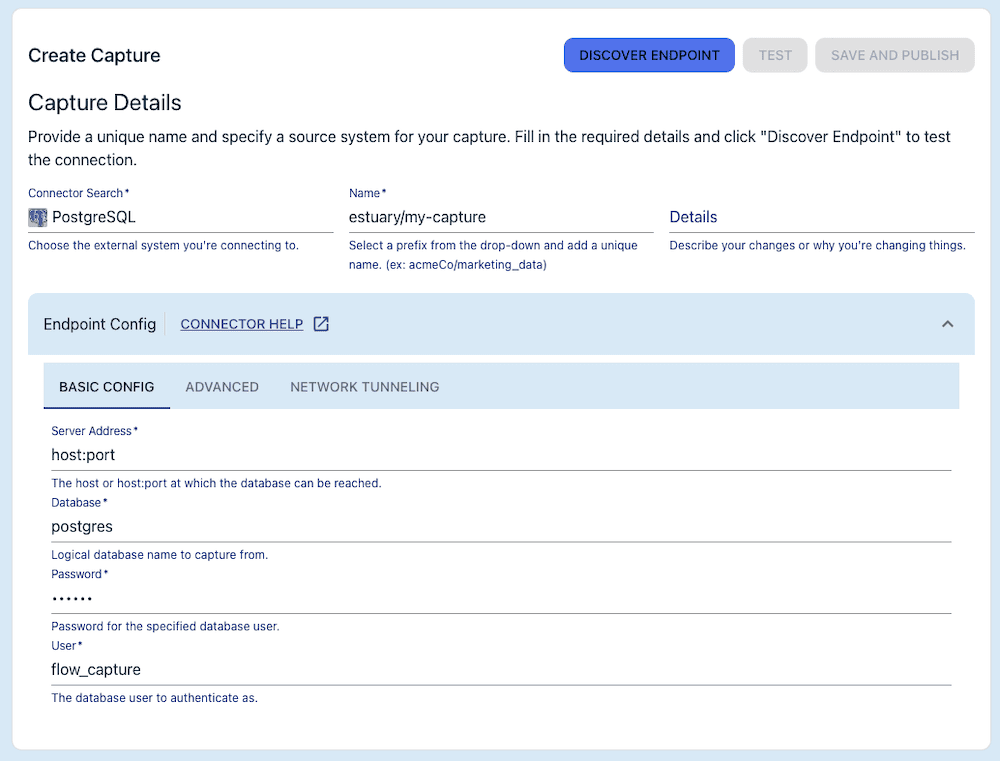Click the User field showing flow_capture
This screenshot has height=761, width=1000.
tap(500, 669)
